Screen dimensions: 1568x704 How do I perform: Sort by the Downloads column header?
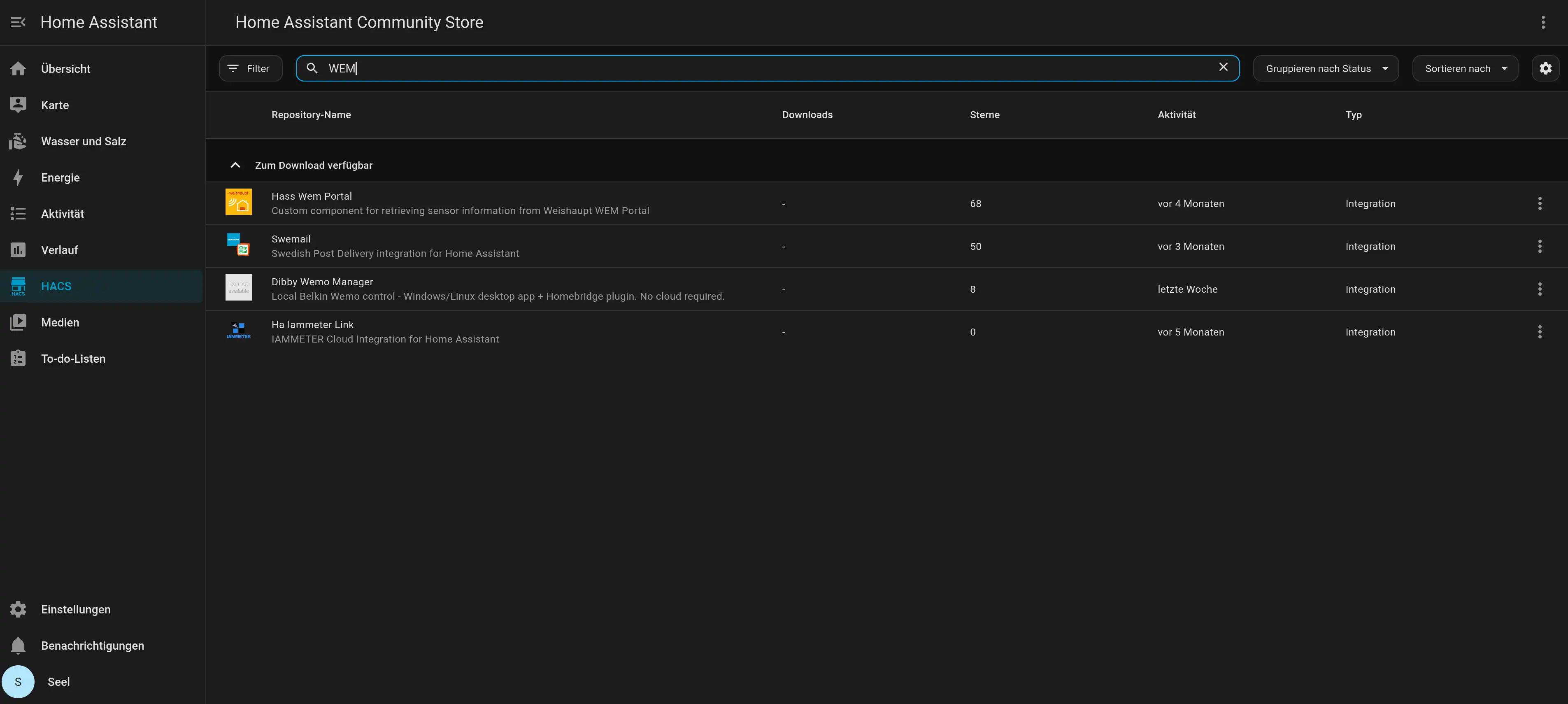pos(807,115)
